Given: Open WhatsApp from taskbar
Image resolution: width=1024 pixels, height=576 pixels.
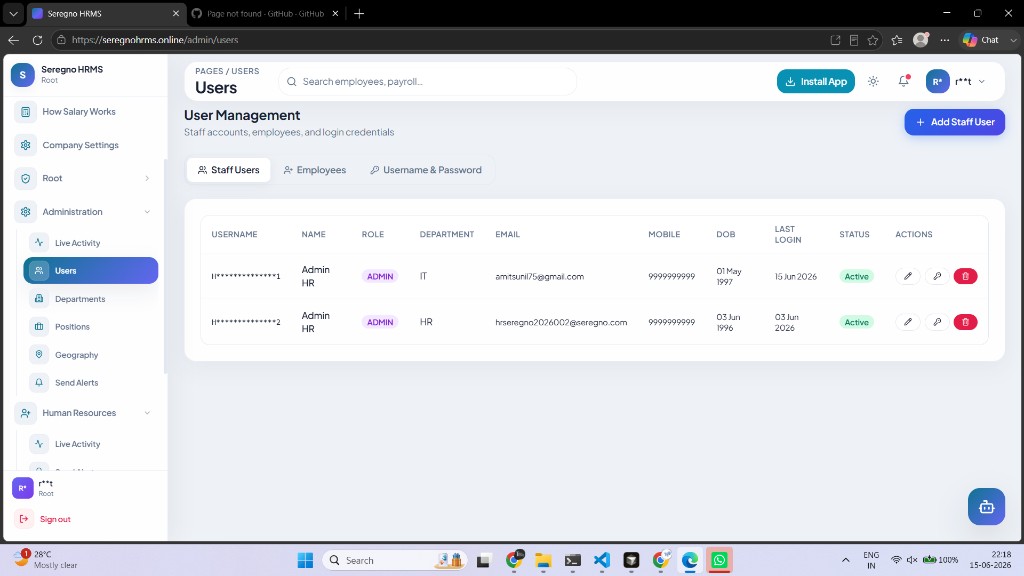Looking at the screenshot, I should pyautogui.click(x=719, y=560).
